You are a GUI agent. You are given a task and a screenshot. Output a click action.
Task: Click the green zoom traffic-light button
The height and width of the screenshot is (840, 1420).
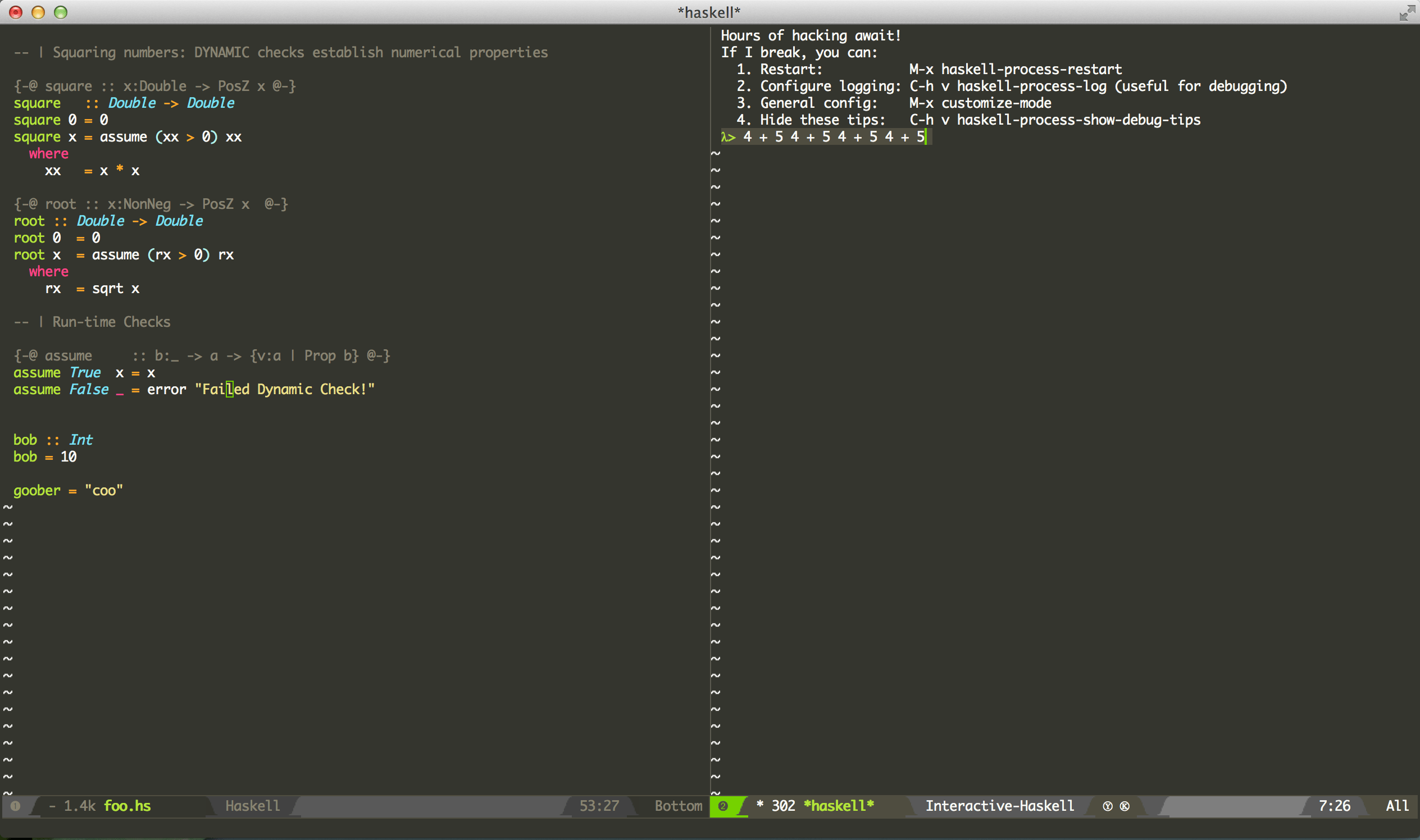click(x=61, y=12)
